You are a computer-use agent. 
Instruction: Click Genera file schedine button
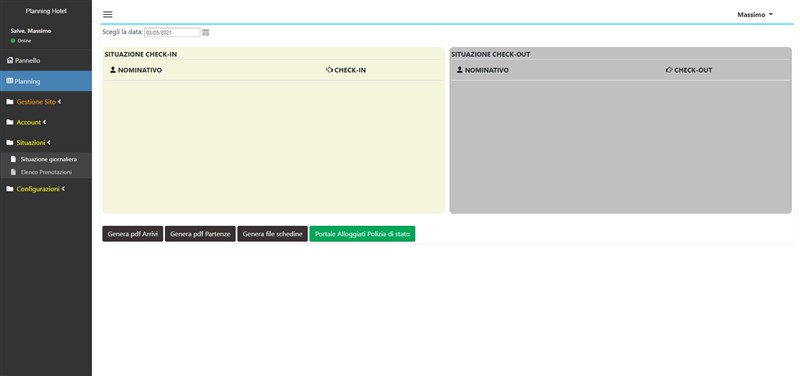(x=272, y=234)
